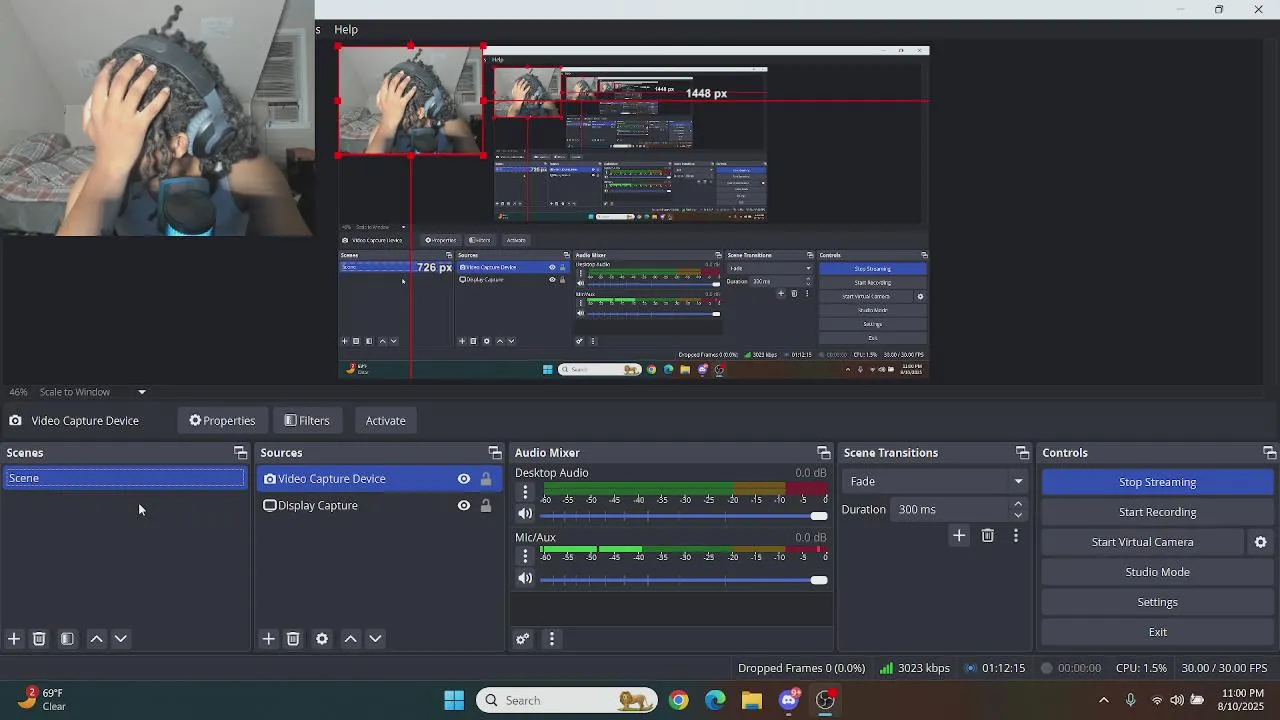Open advanced audio properties gear icon
The height and width of the screenshot is (720, 1280).
tap(522, 639)
